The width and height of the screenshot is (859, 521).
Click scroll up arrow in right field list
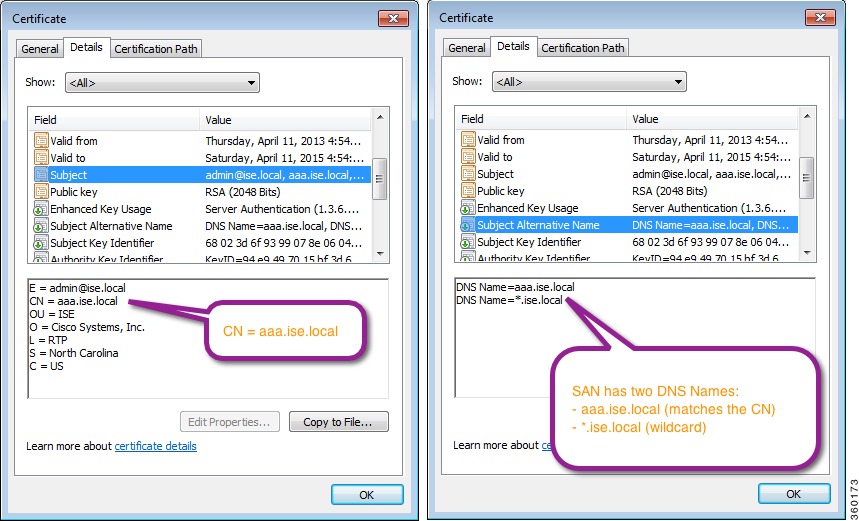click(x=807, y=116)
